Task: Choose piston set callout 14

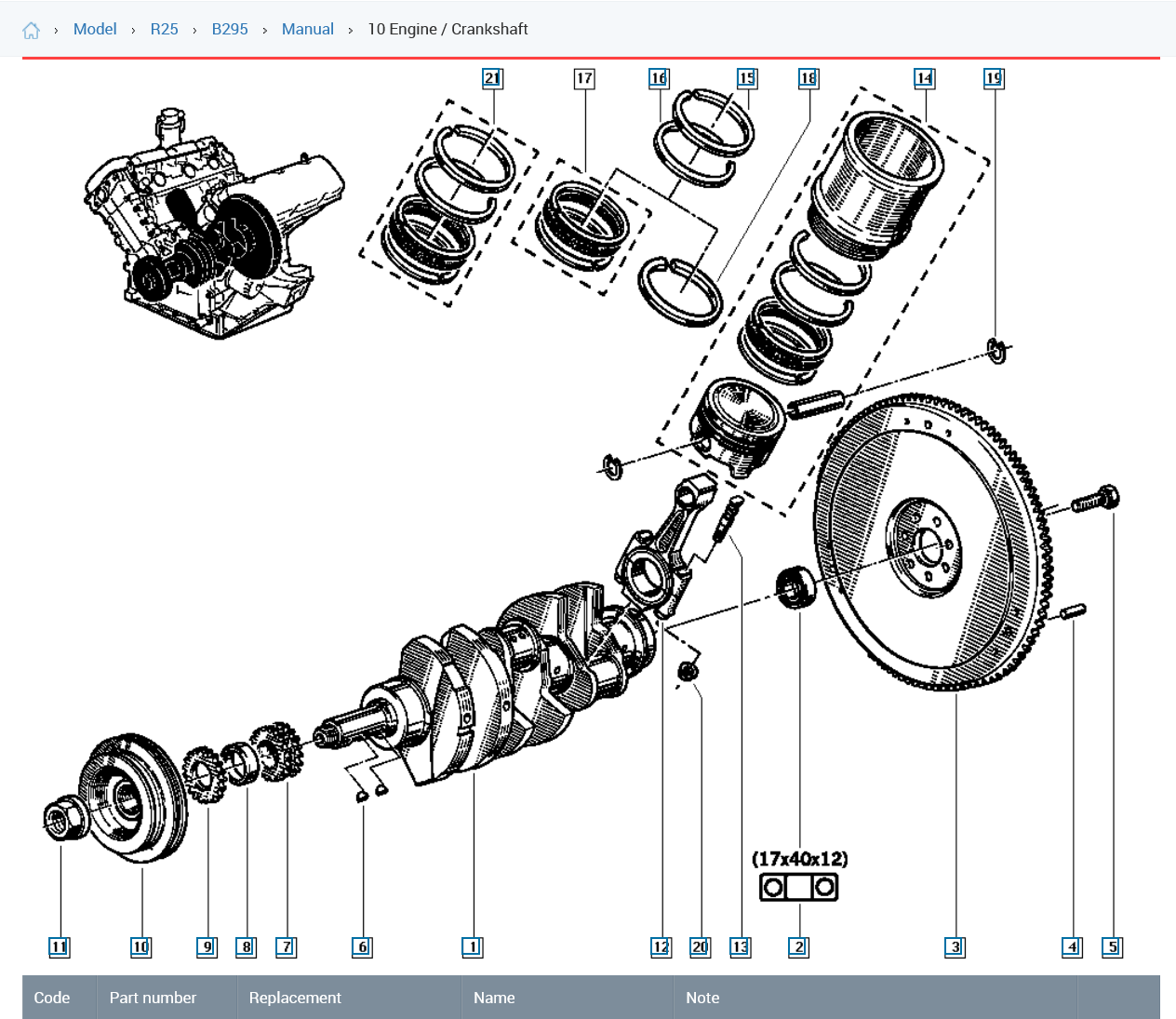Action: [924, 78]
